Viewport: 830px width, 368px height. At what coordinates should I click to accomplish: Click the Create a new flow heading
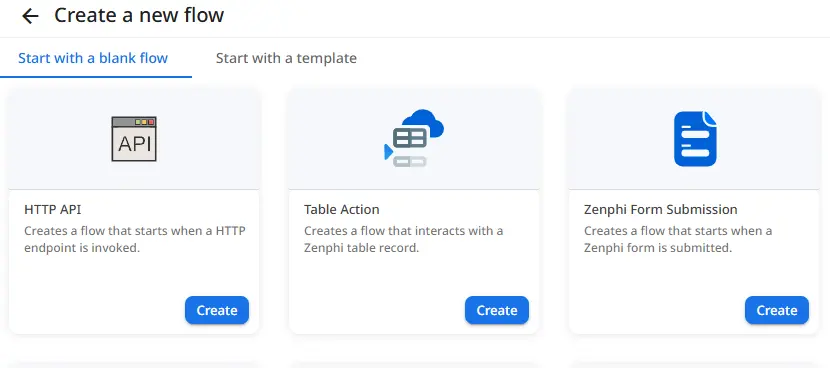139,15
